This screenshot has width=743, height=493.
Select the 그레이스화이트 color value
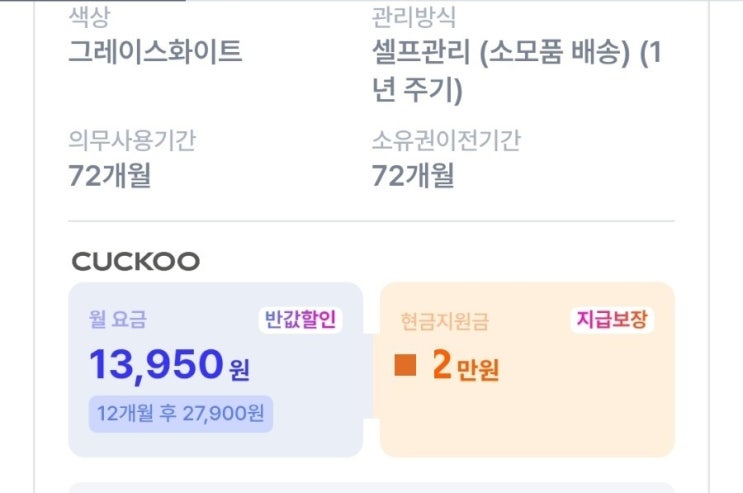tap(155, 52)
